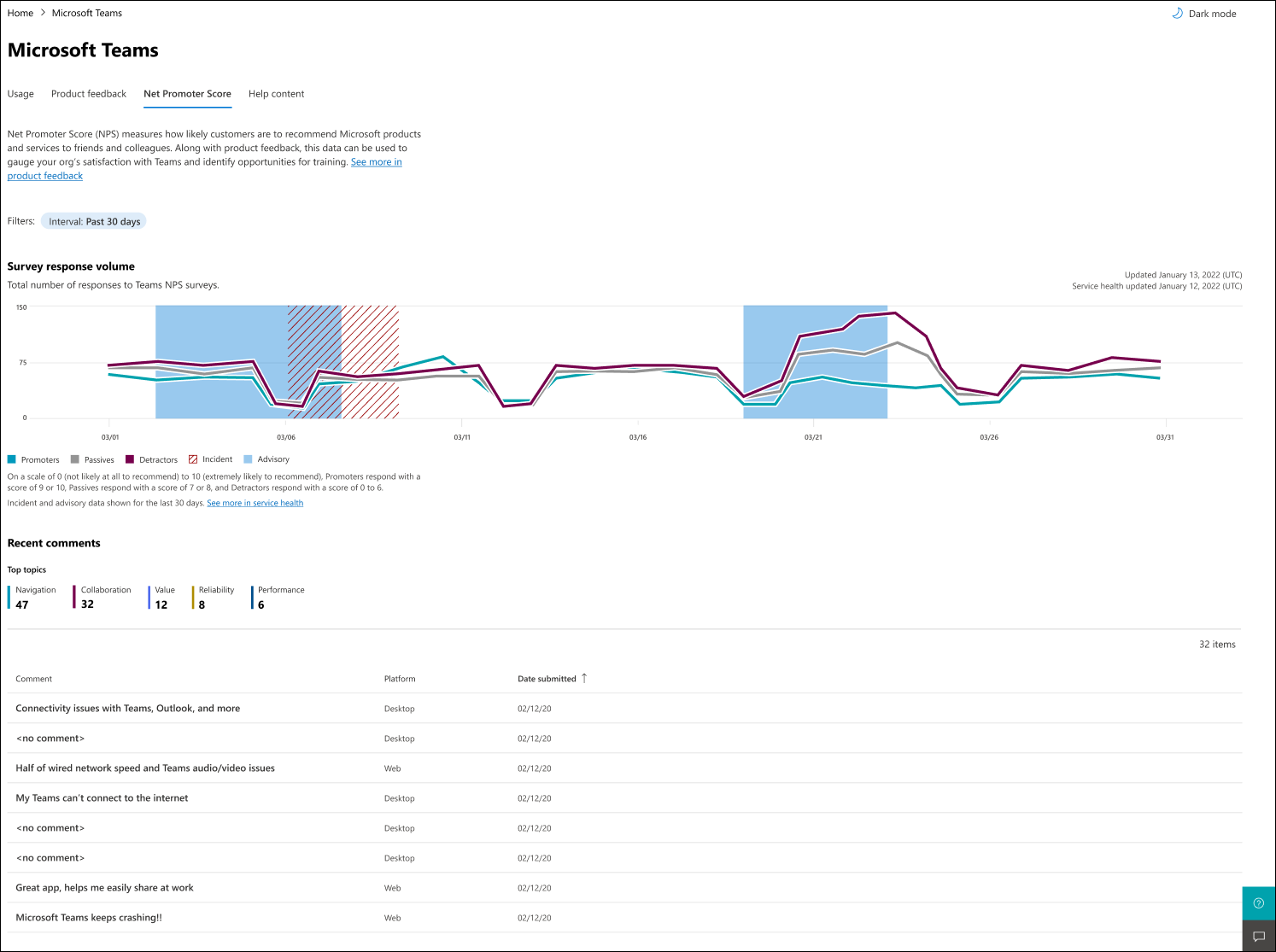Click the 03/21 date label on chart axis
The width and height of the screenshot is (1276, 952).
(x=813, y=437)
